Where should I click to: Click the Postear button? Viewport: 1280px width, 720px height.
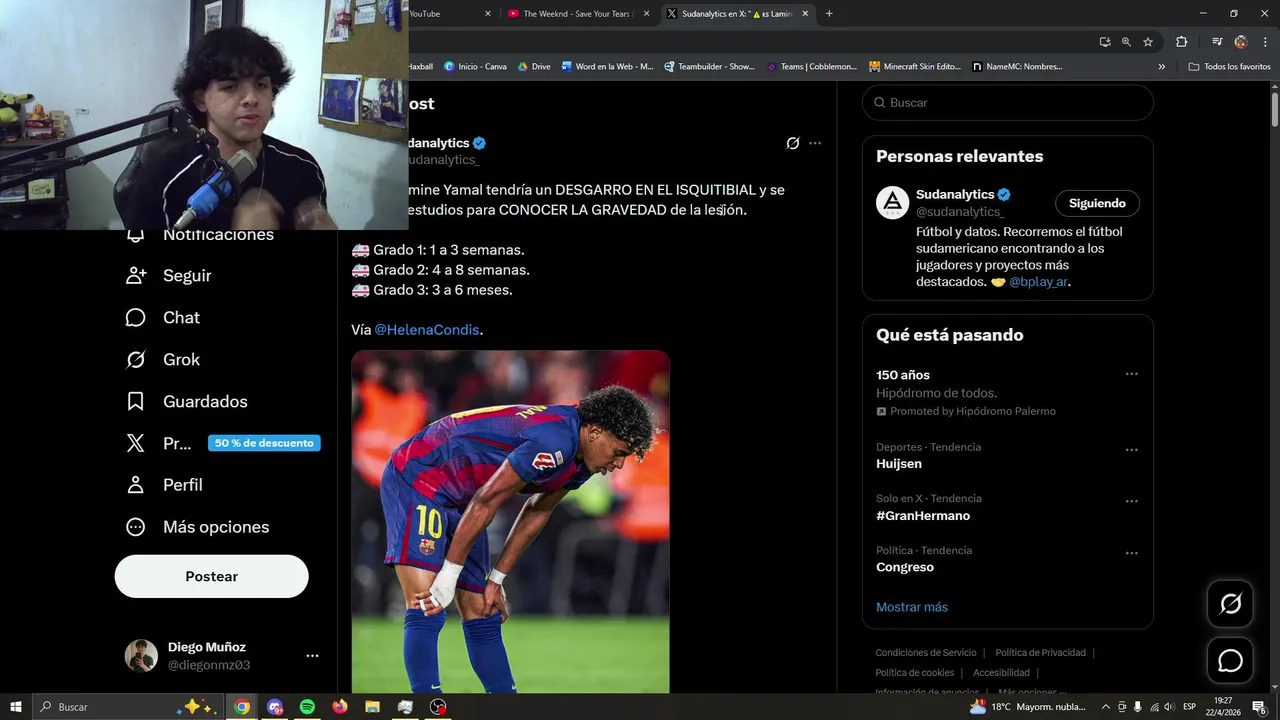(211, 576)
